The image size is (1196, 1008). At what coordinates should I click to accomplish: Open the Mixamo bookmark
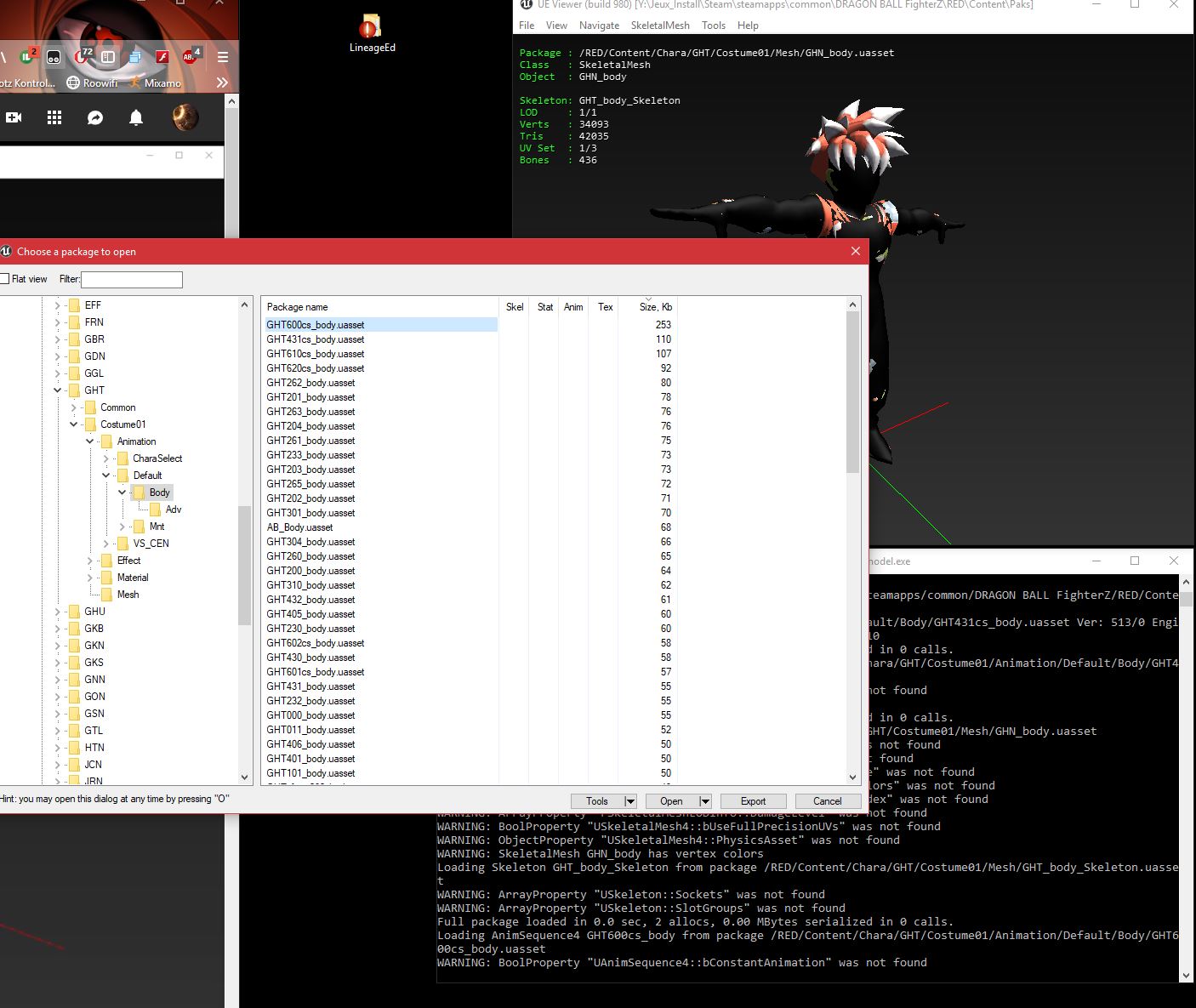click(156, 83)
